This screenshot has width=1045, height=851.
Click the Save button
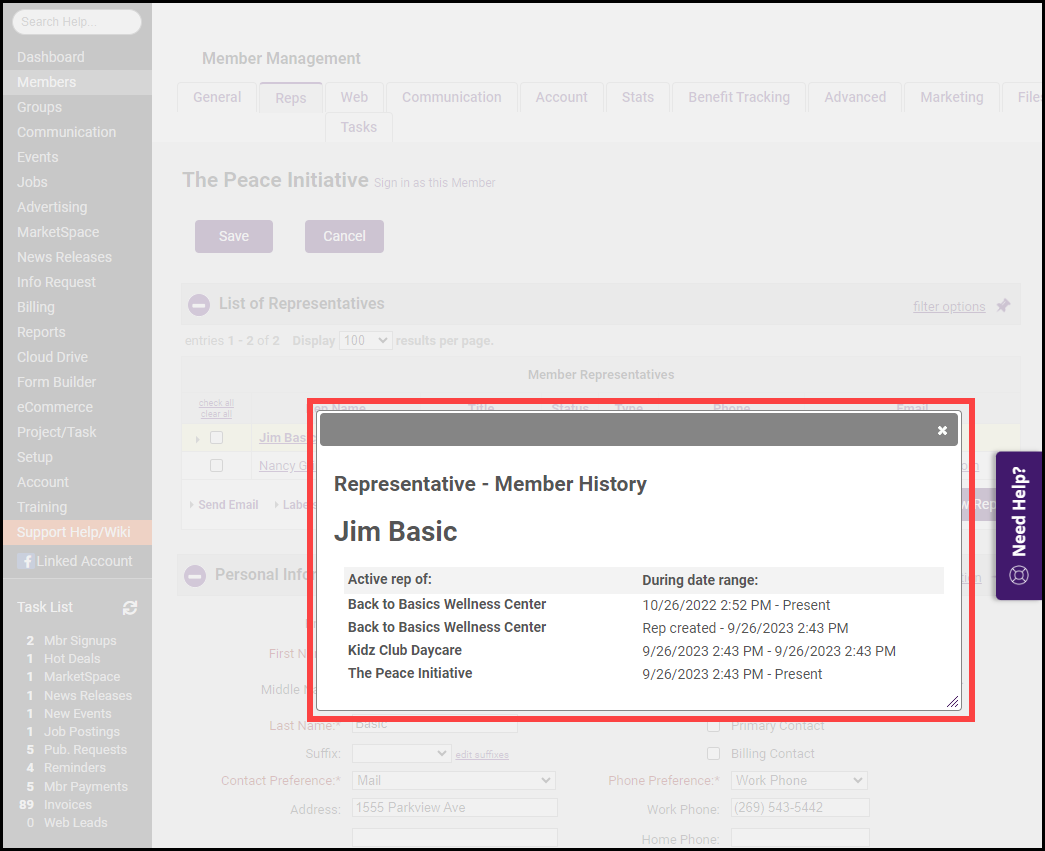click(x=234, y=236)
